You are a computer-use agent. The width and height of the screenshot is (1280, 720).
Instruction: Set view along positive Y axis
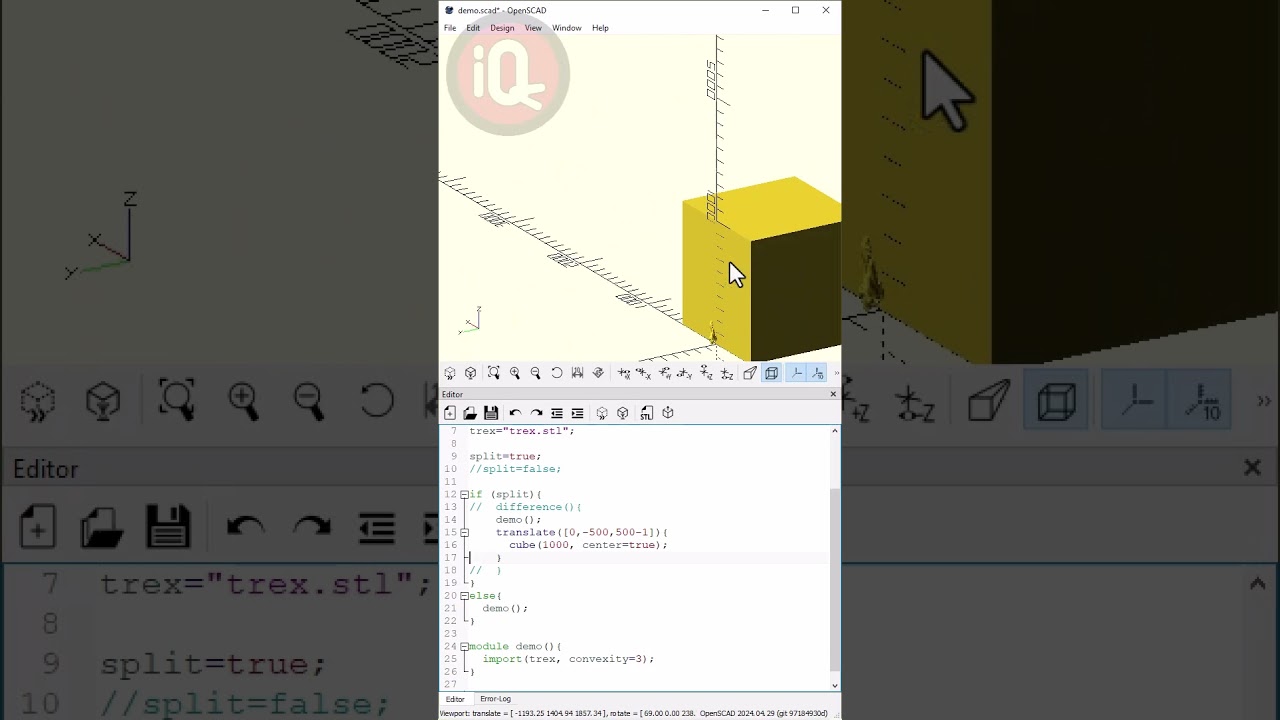(665, 374)
